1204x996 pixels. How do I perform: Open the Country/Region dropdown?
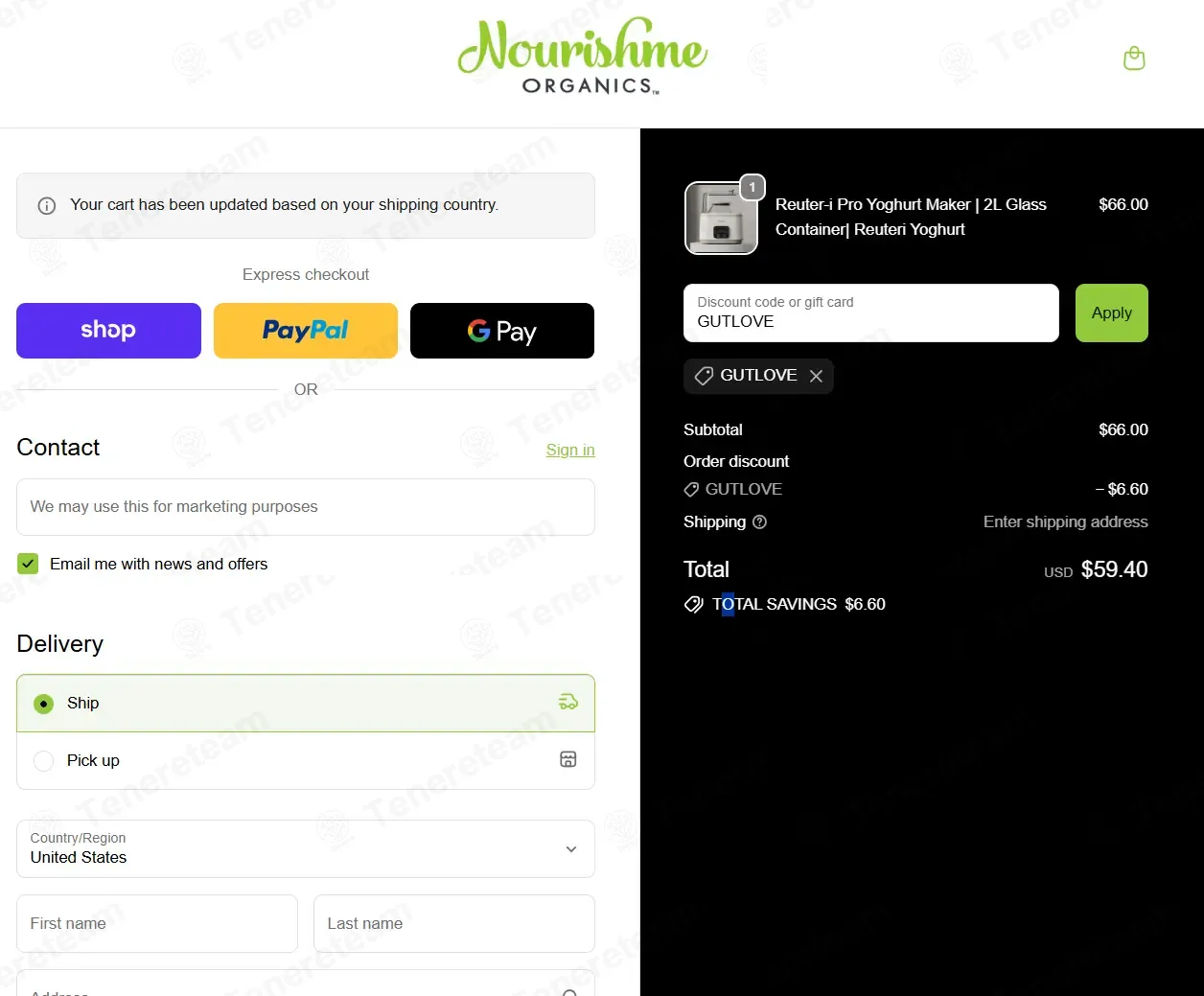point(306,848)
